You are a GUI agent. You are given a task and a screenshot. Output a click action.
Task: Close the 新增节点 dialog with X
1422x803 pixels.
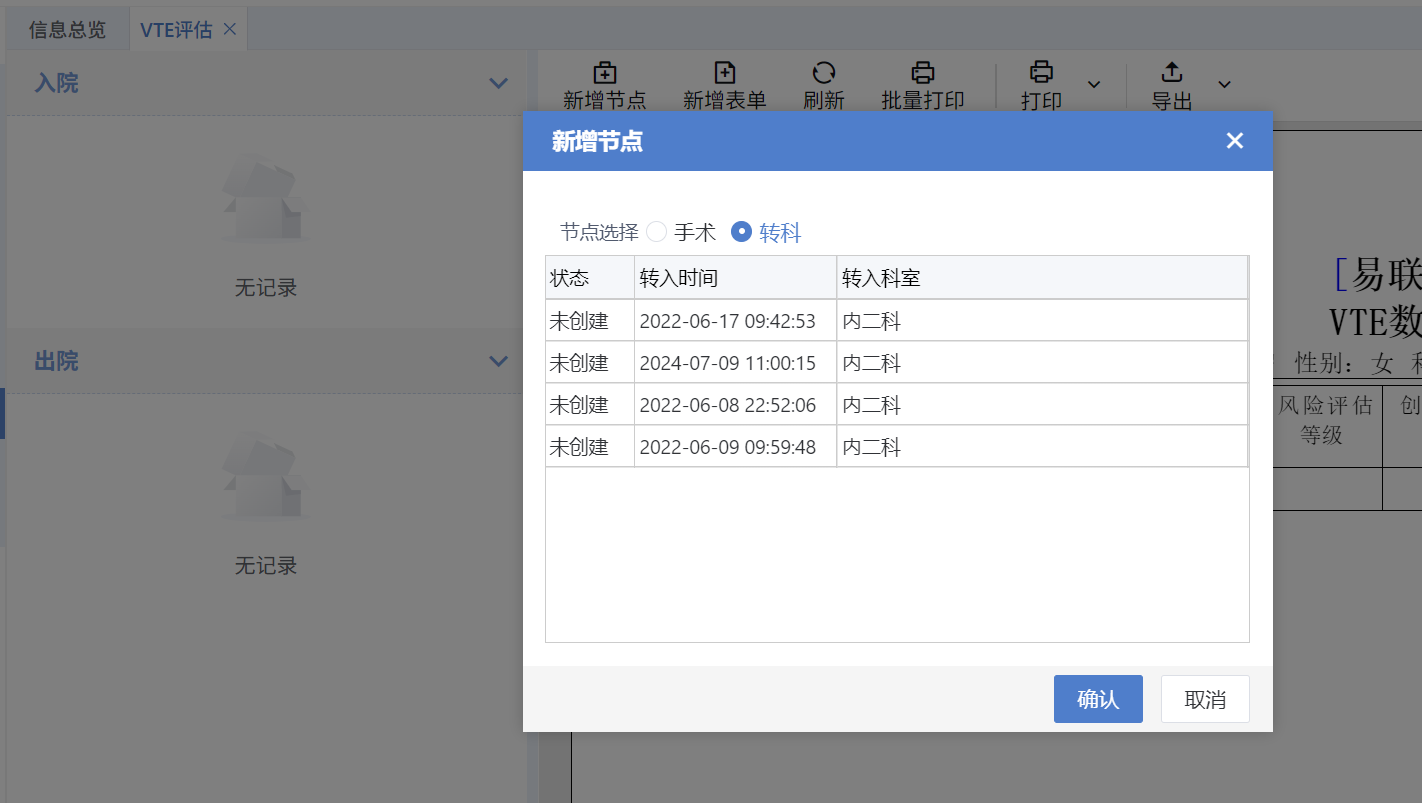(1234, 141)
